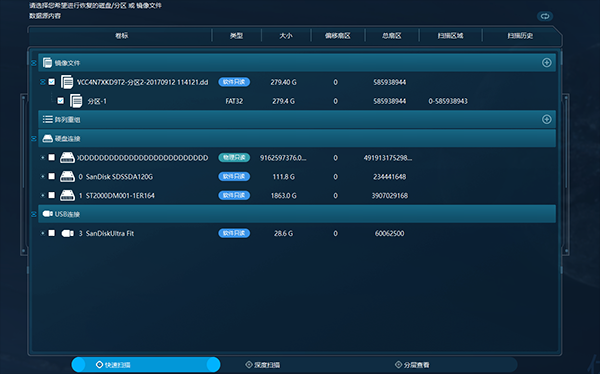Select '1 ST2000DM001-1ER164' disk name

click(117, 195)
